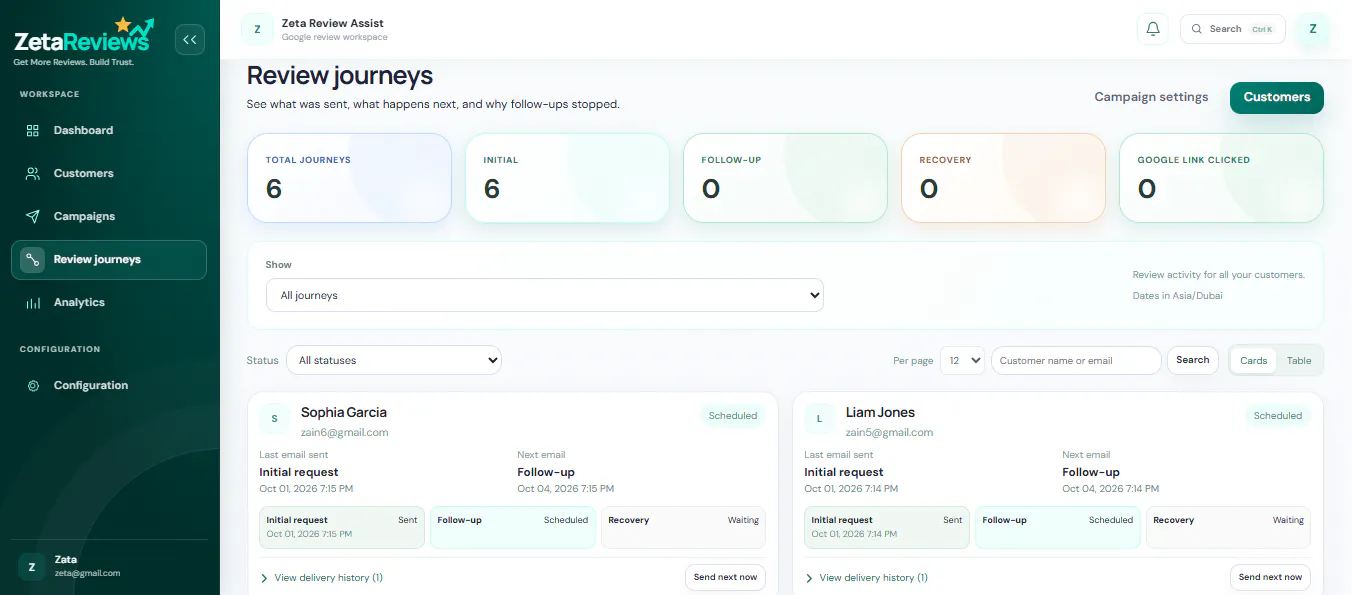1352x595 pixels.
Task: Click Sophia Garcia's Recovery Waiting step
Action: pyautogui.click(x=683, y=527)
